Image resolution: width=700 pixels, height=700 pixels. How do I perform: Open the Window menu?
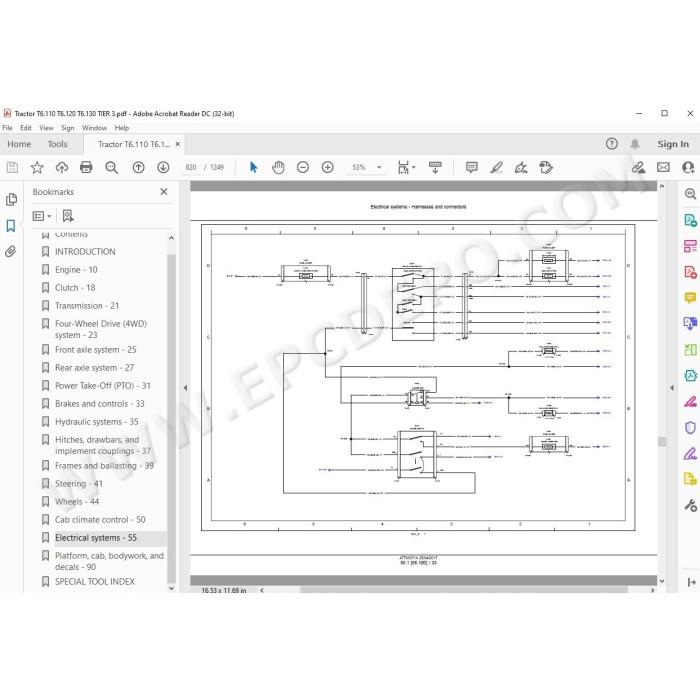coord(94,128)
